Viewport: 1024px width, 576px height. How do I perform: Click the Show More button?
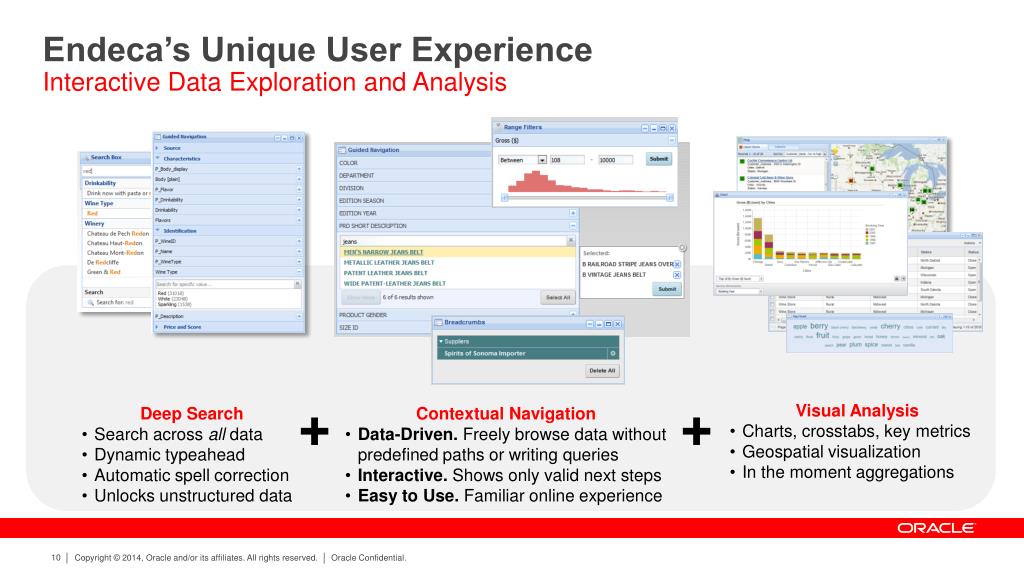pyautogui.click(x=360, y=298)
